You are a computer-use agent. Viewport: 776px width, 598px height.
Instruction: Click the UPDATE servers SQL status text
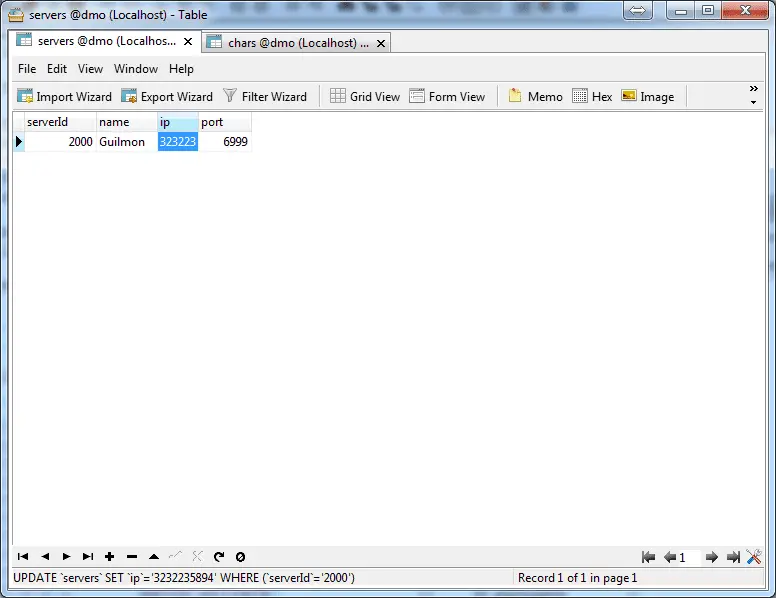tap(184, 578)
